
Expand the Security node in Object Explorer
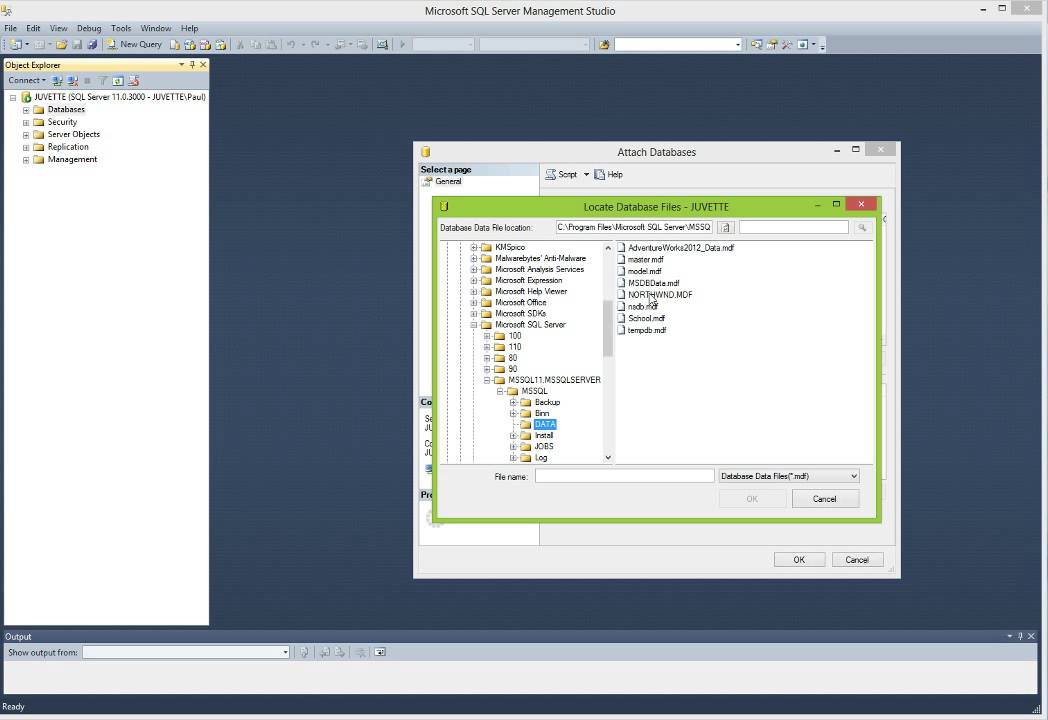[26, 122]
